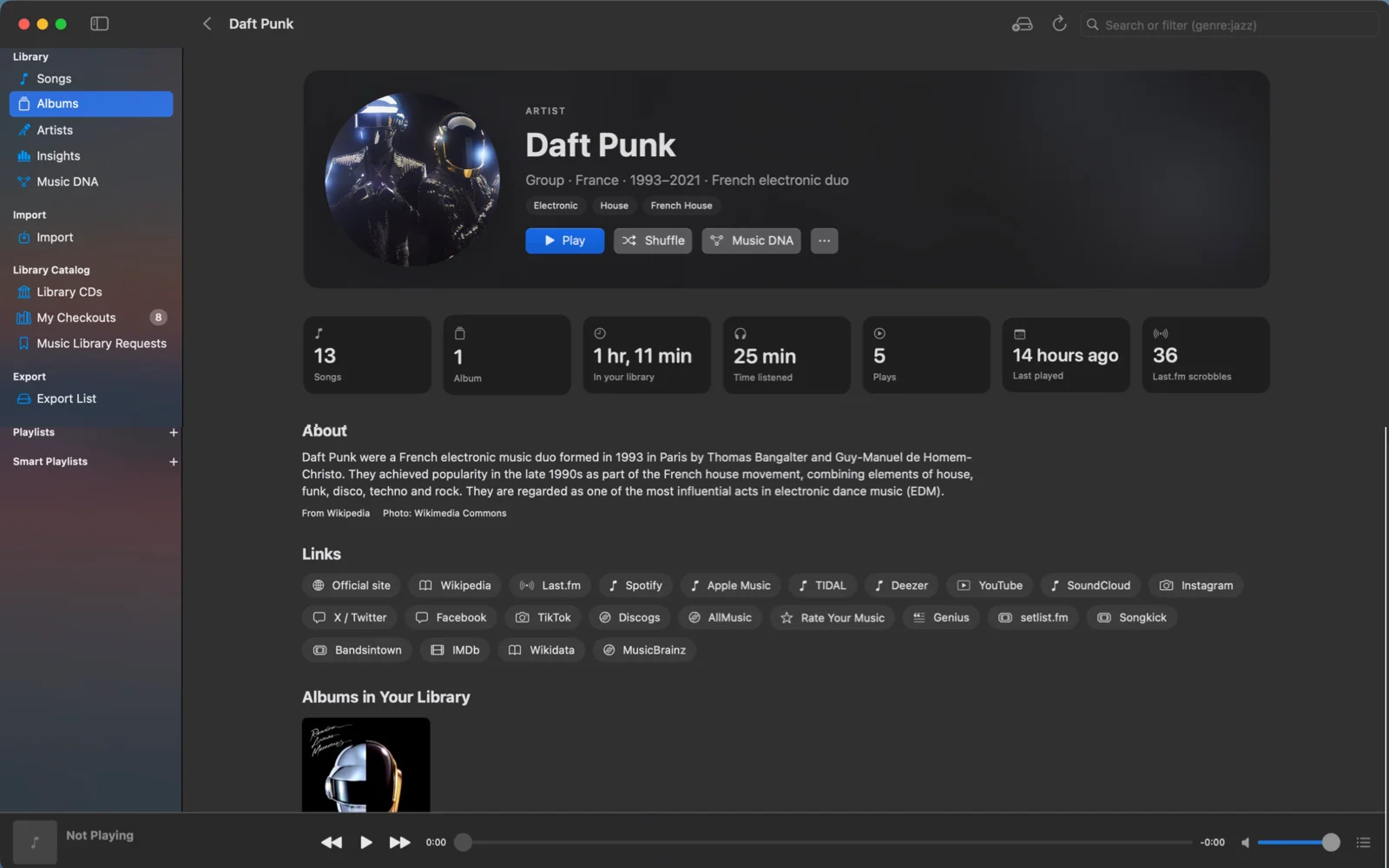
Task: Click the car mode icon in toolbar
Action: point(1022,24)
